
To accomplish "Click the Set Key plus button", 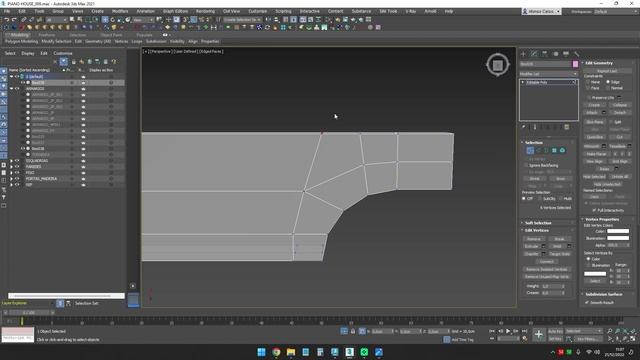I will pos(539,335).
